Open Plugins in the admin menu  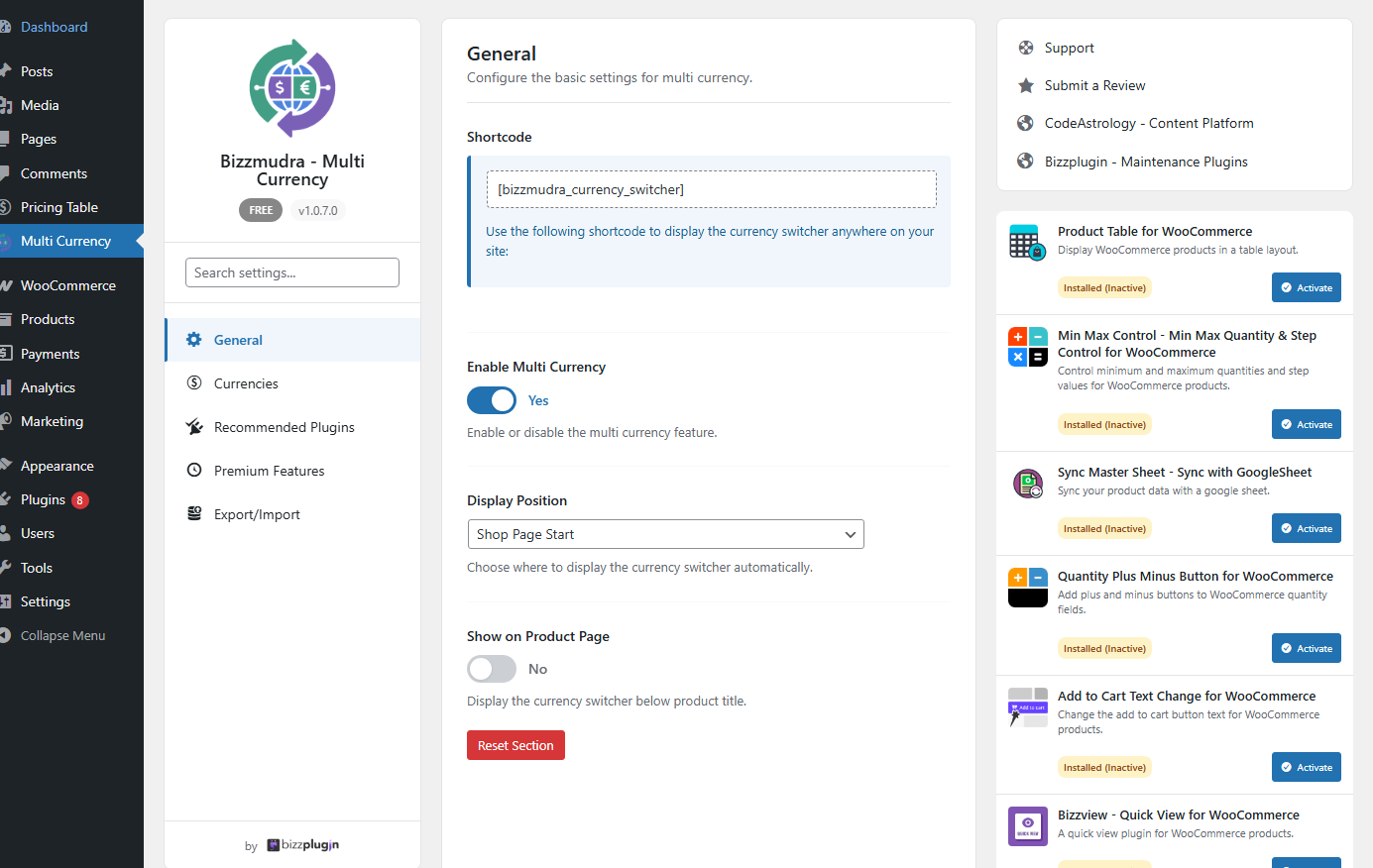(x=71, y=499)
